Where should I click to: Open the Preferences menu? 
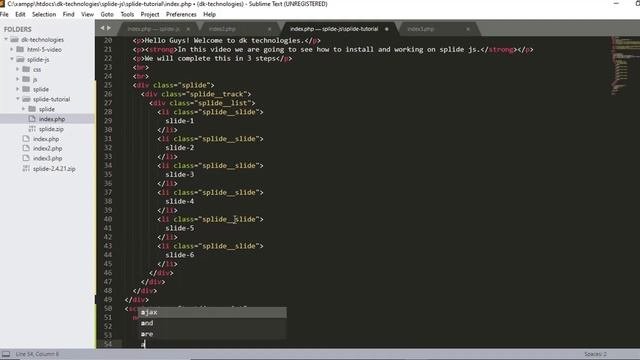[181, 14]
